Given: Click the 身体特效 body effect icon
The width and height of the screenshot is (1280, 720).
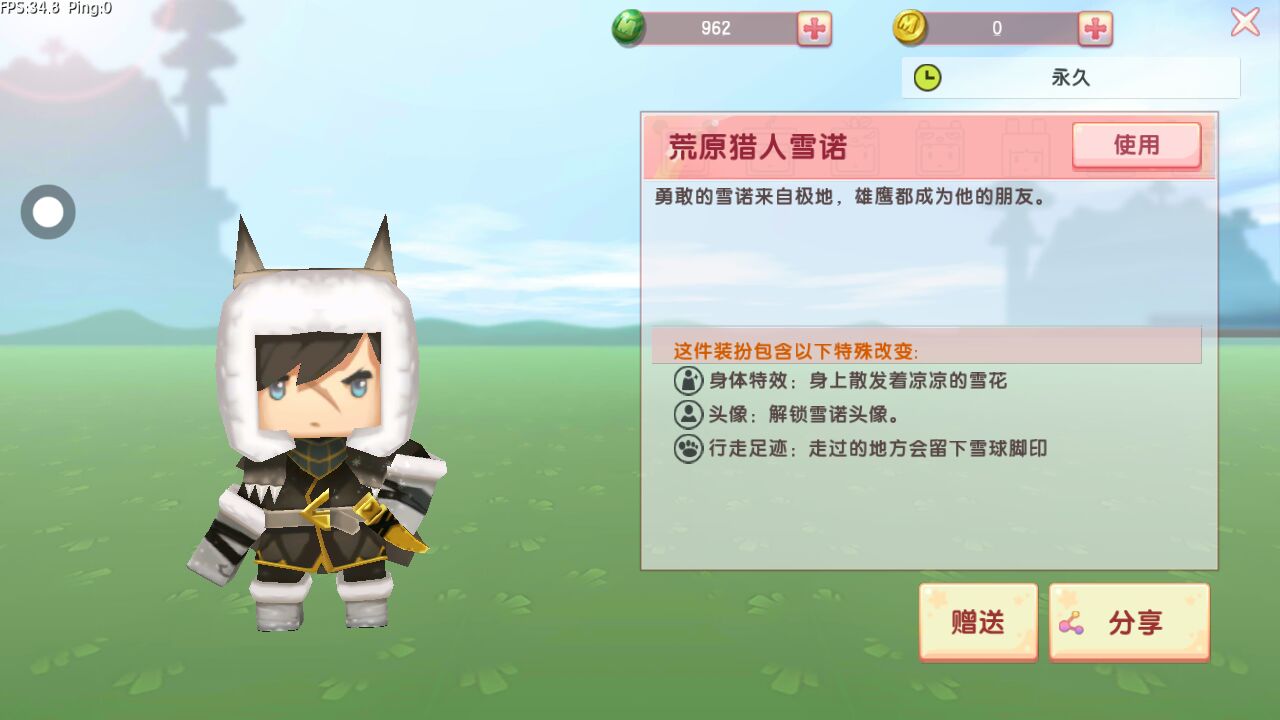Looking at the screenshot, I should [689, 381].
